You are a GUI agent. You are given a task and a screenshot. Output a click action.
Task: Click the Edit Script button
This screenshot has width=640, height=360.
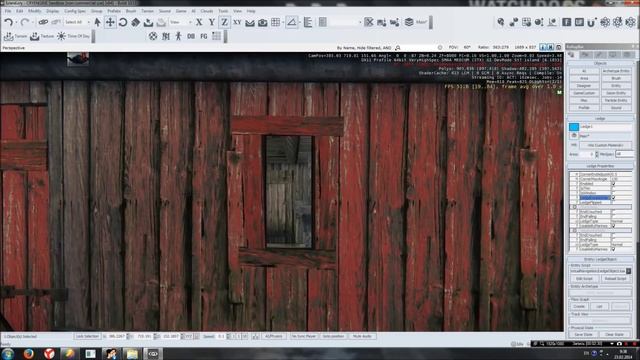(584, 279)
